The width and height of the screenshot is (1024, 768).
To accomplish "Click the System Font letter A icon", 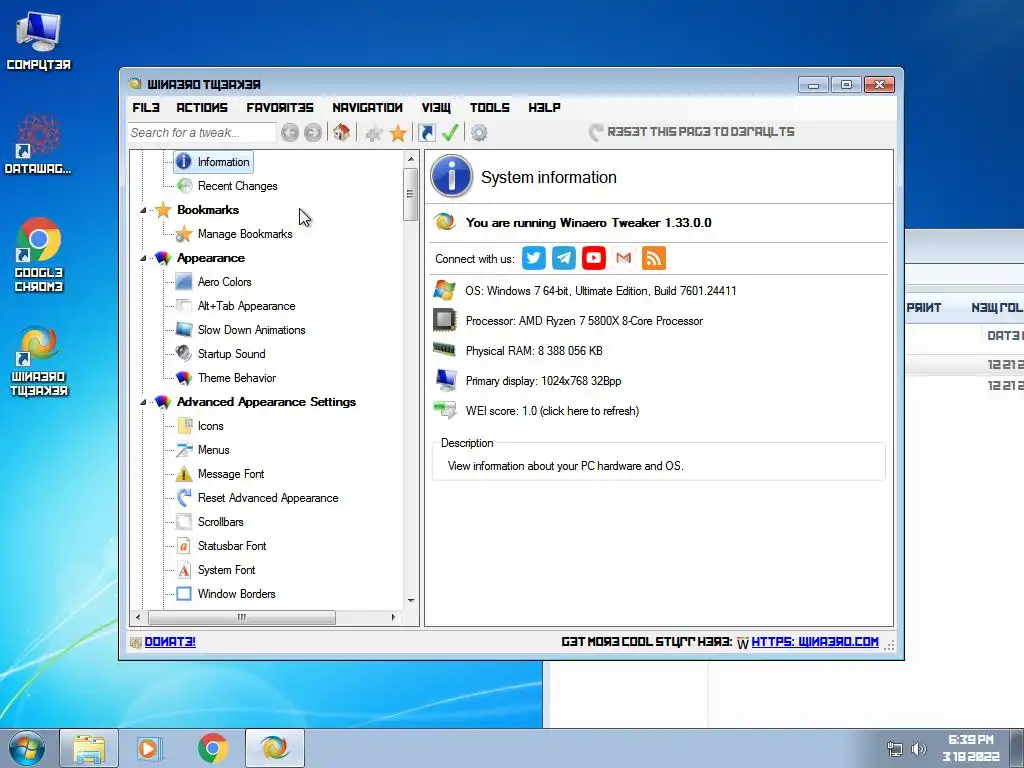I will point(184,569).
